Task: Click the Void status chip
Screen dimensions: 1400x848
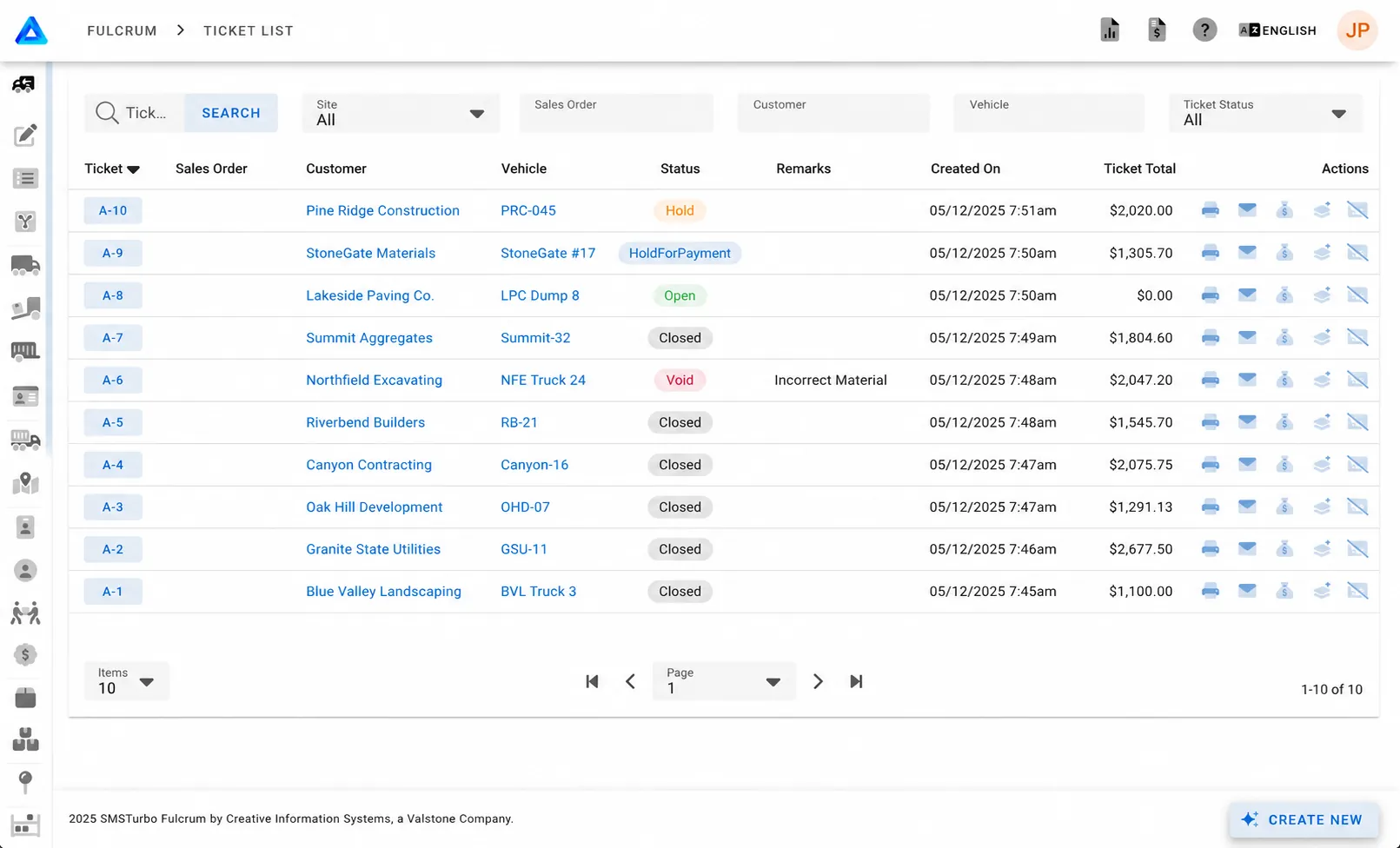Action: coord(680,380)
